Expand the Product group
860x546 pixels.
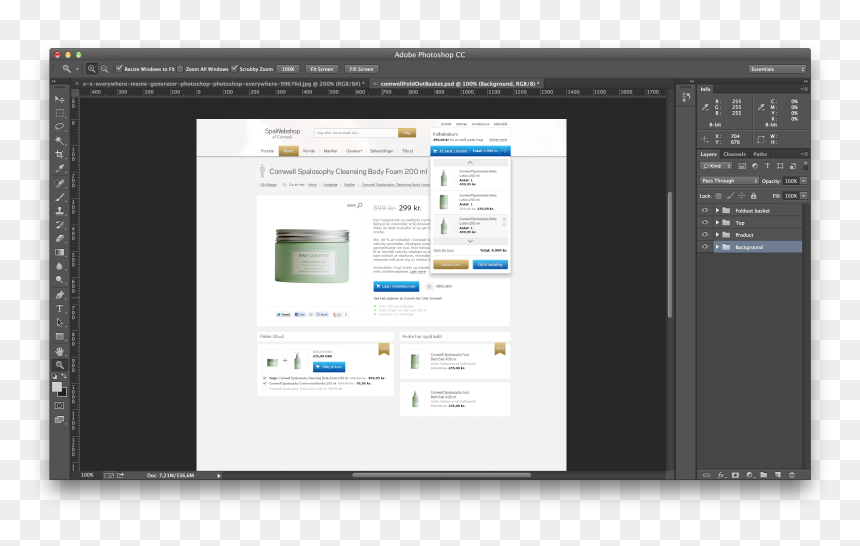click(717, 234)
